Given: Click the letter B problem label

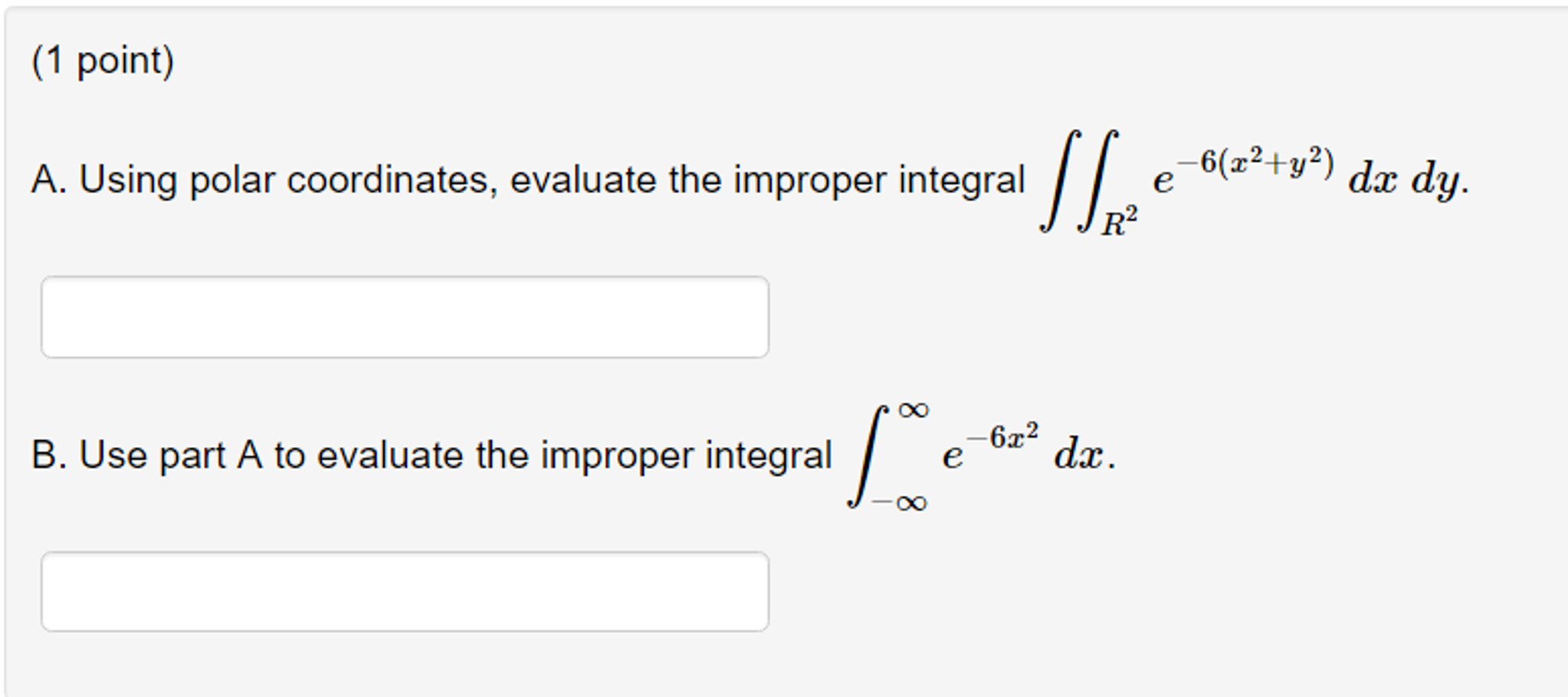Looking at the screenshot, I should point(48,455).
